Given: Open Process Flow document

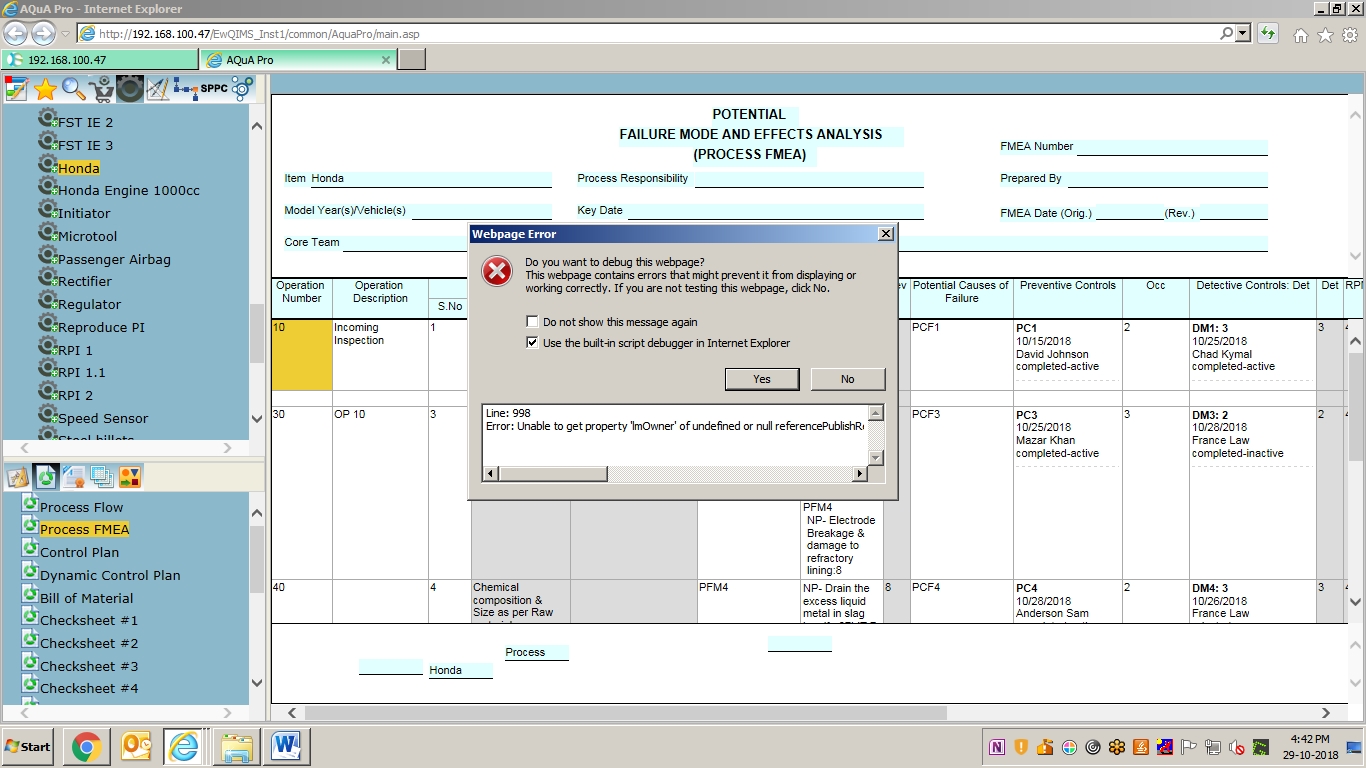Looking at the screenshot, I should 81,507.
